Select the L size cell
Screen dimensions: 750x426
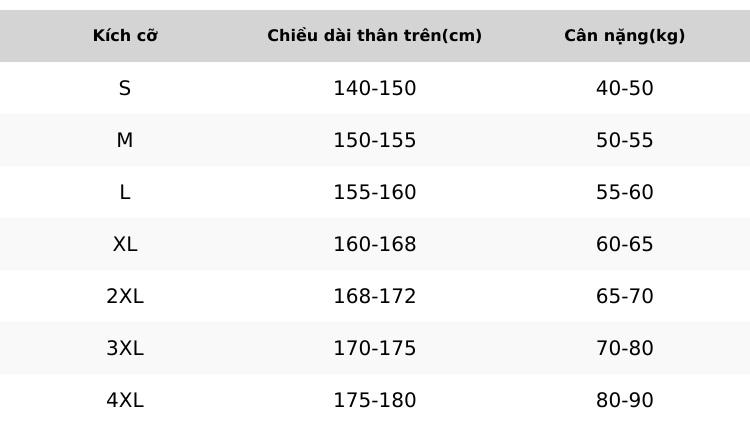point(125,192)
